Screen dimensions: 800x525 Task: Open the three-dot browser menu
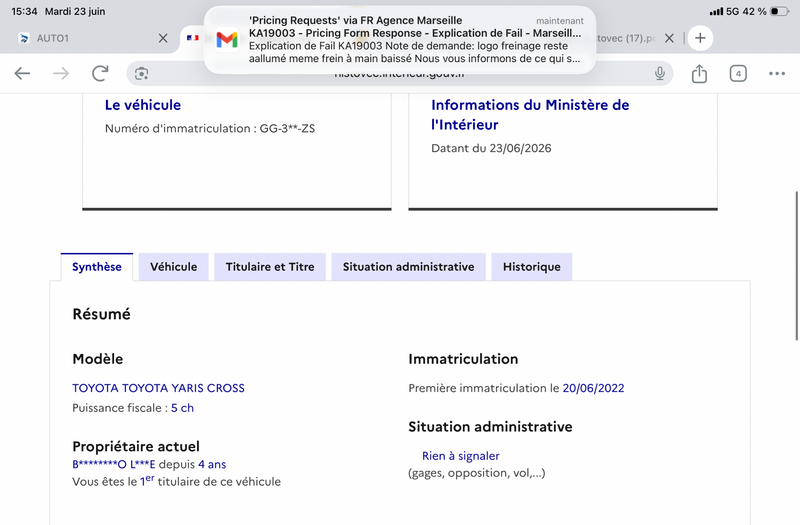[777, 73]
